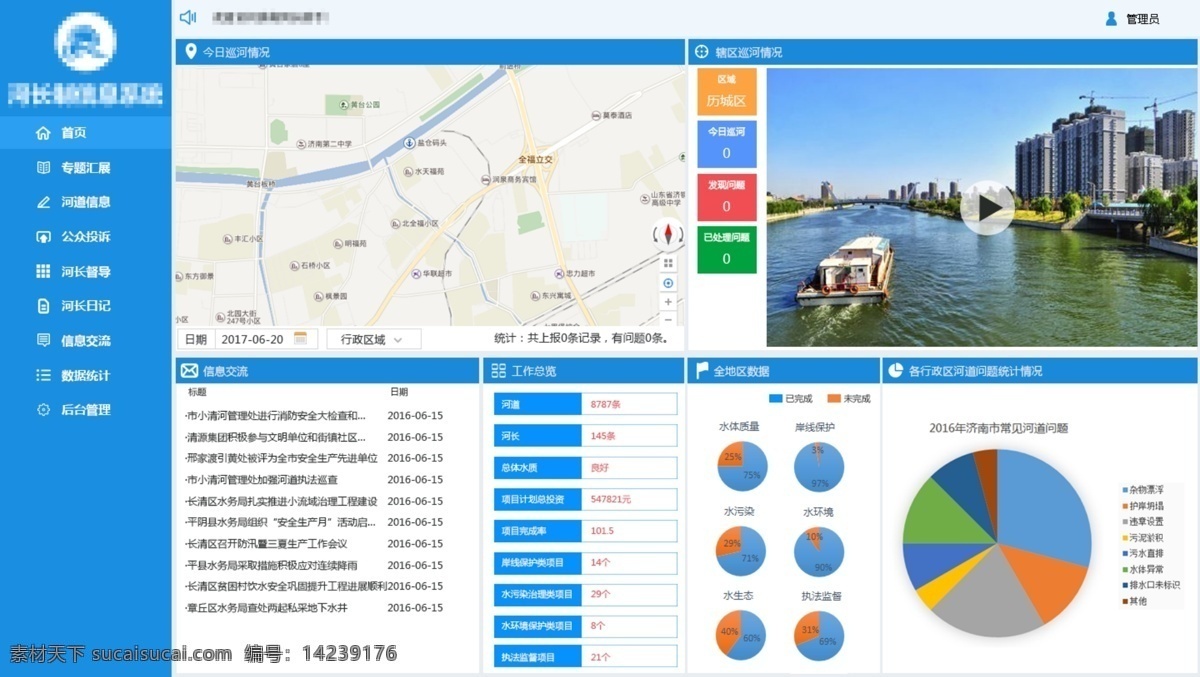Viewport: 1200px width, 677px height.
Task: Click the 污泥淤积 legend color swatch
Action: pyautogui.click(x=1123, y=538)
